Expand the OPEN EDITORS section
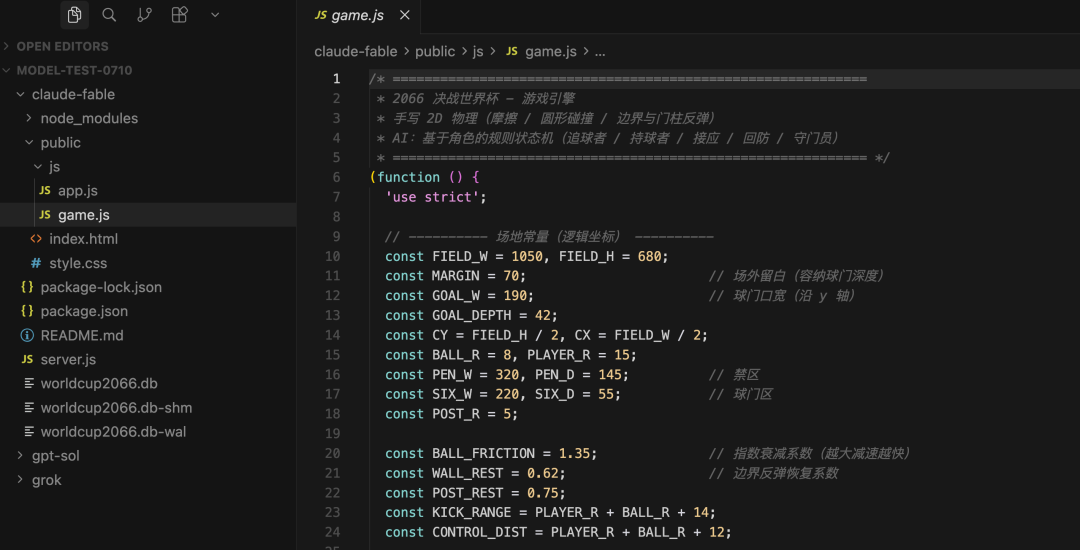Image resolution: width=1080 pixels, height=550 pixels. point(148,46)
